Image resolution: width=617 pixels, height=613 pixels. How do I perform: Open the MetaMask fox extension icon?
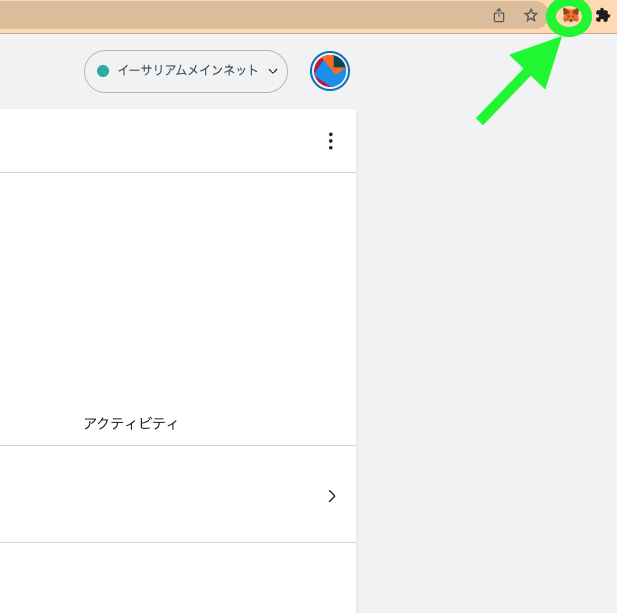coord(571,16)
